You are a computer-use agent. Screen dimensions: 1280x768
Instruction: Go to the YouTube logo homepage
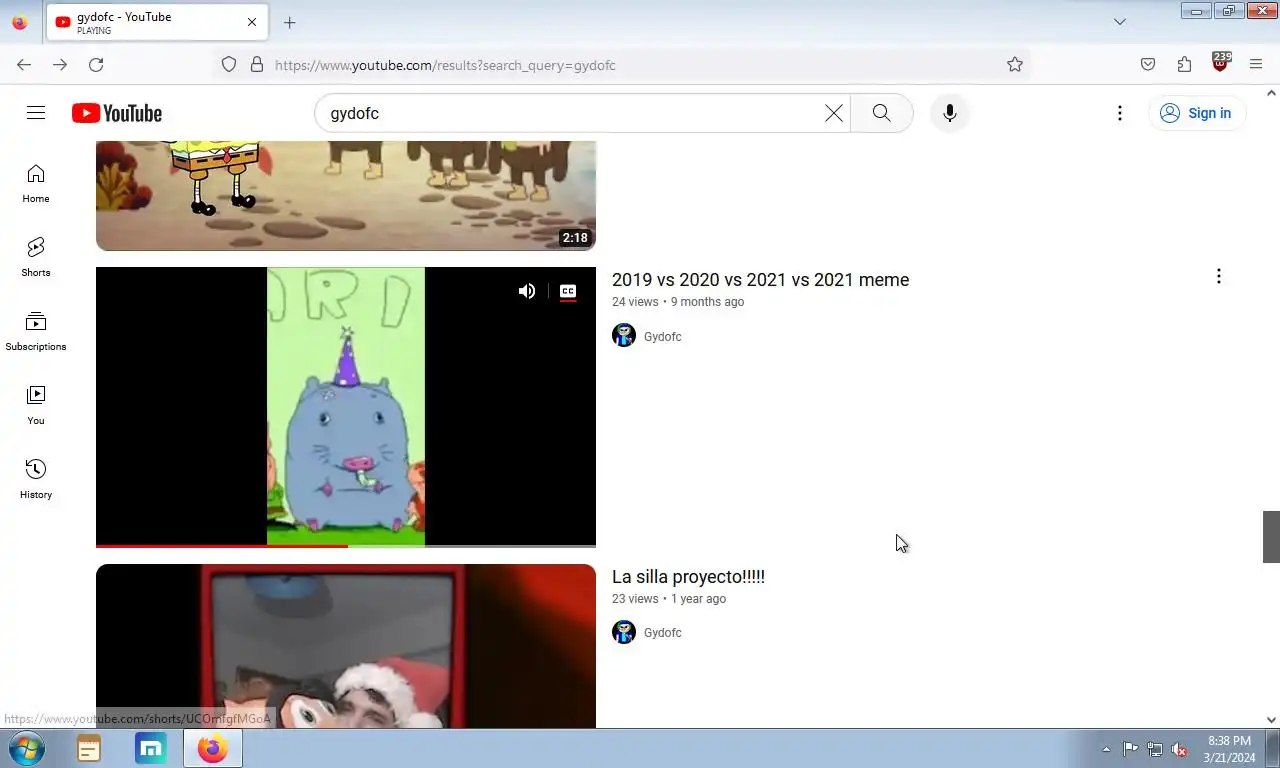(117, 113)
